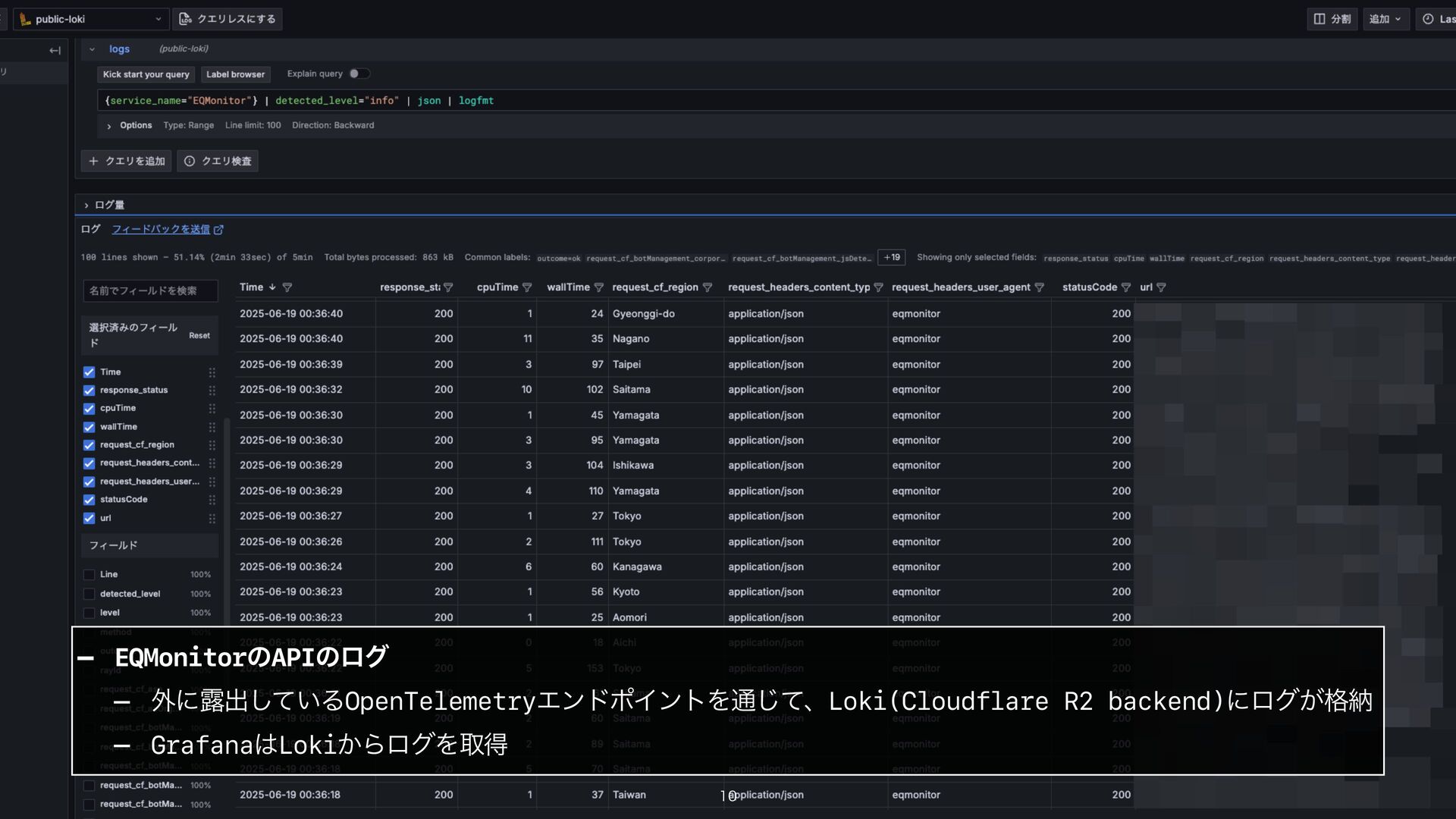Uncheck the cpuTime field checkbox
This screenshot has height=819, width=1456.
[x=89, y=409]
